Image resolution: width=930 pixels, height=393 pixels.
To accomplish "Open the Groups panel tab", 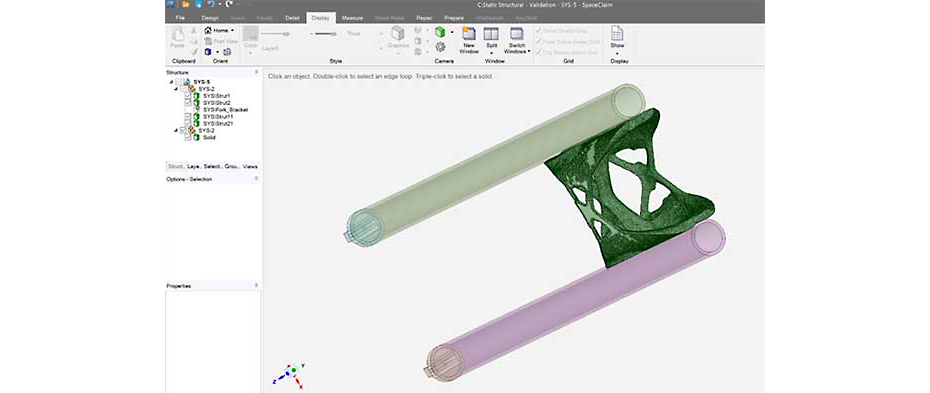I will tap(231, 167).
